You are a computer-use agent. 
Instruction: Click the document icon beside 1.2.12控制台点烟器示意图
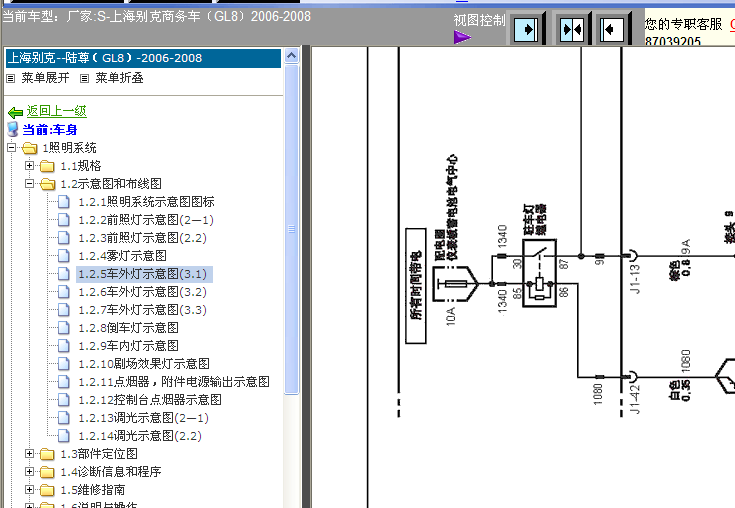click(64, 400)
